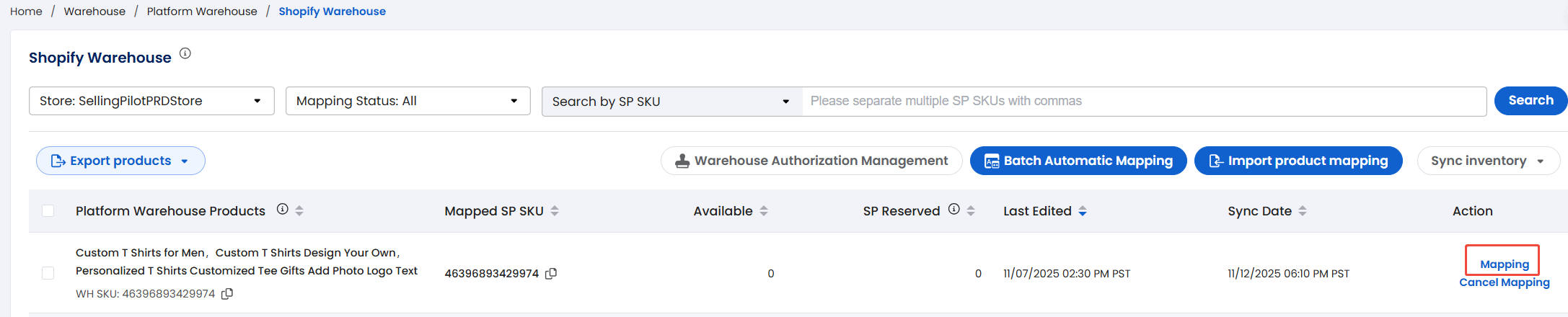Viewport: 1568px width, 317px height.
Task: Sort by Available column
Action: click(764, 211)
